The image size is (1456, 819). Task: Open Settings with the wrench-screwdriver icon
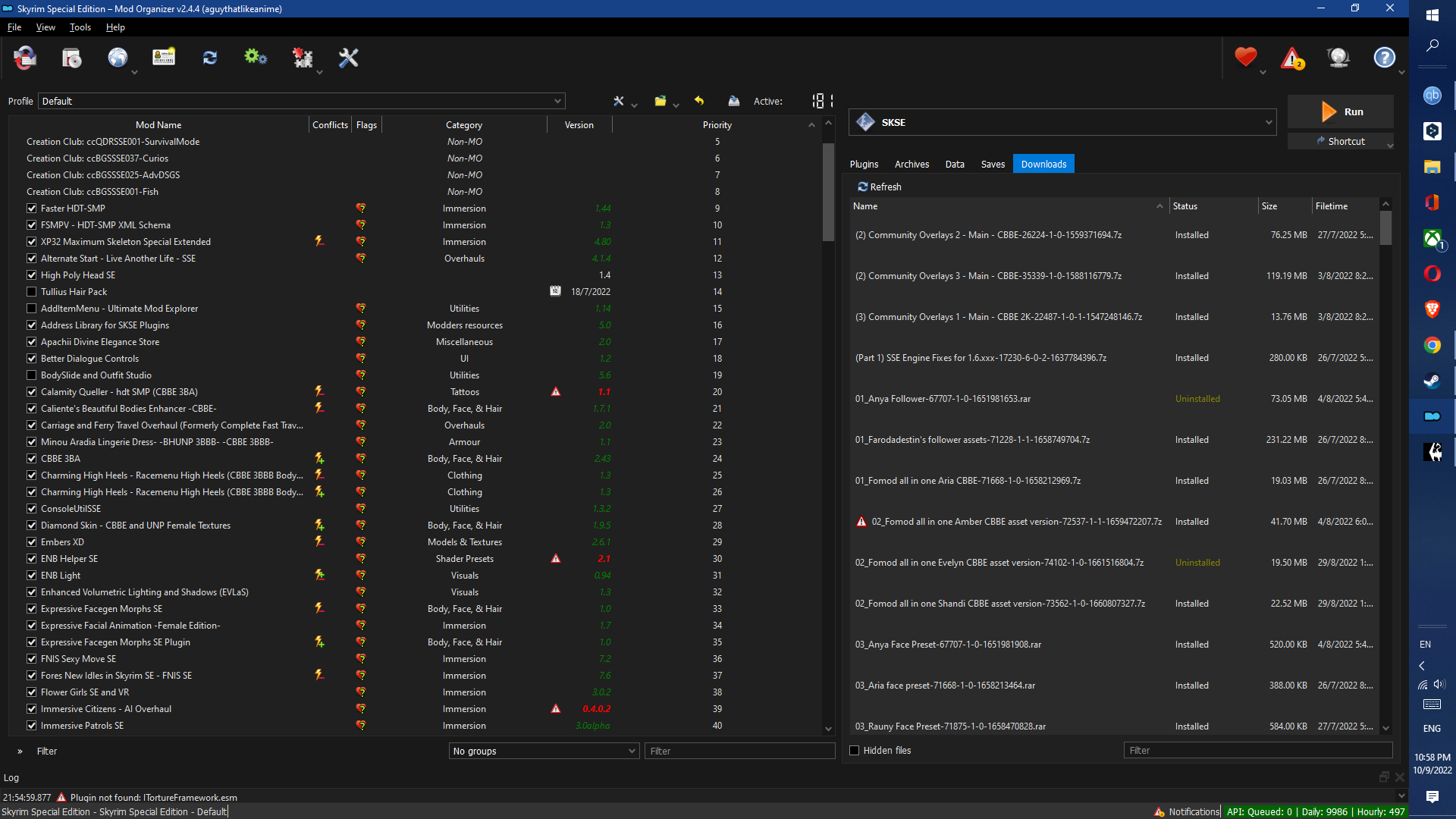coord(348,58)
